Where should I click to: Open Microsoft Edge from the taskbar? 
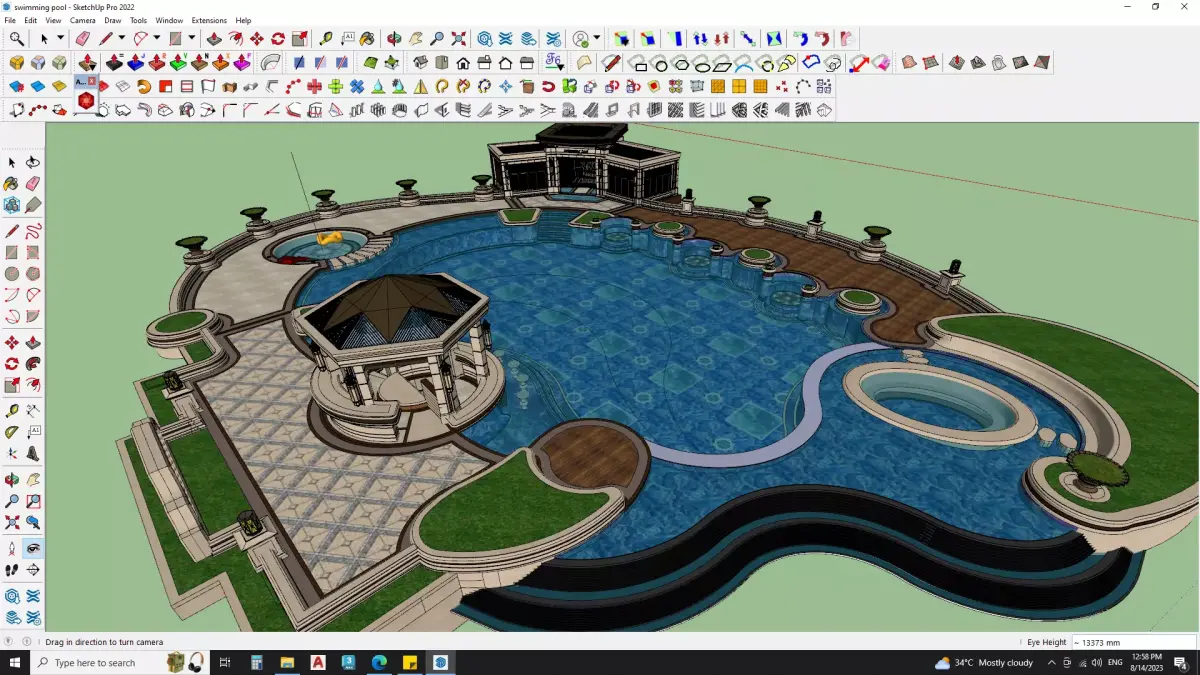[379, 663]
